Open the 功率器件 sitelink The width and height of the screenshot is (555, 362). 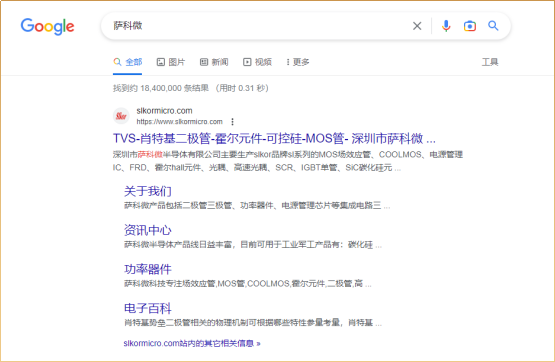click(148, 269)
